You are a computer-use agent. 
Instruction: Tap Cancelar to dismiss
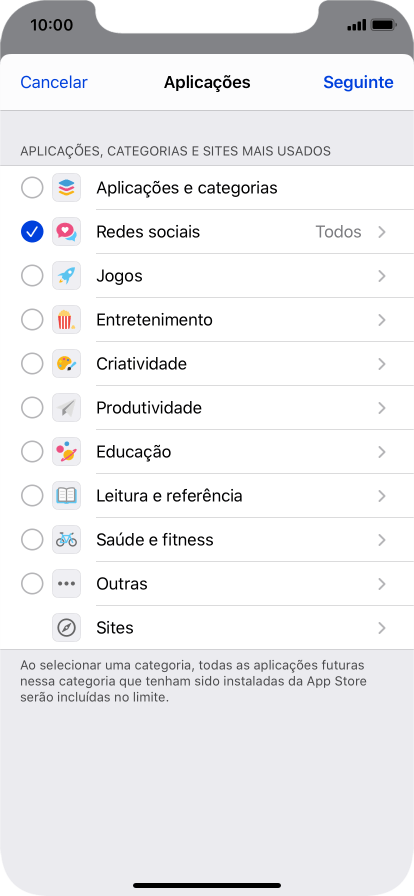click(54, 82)
